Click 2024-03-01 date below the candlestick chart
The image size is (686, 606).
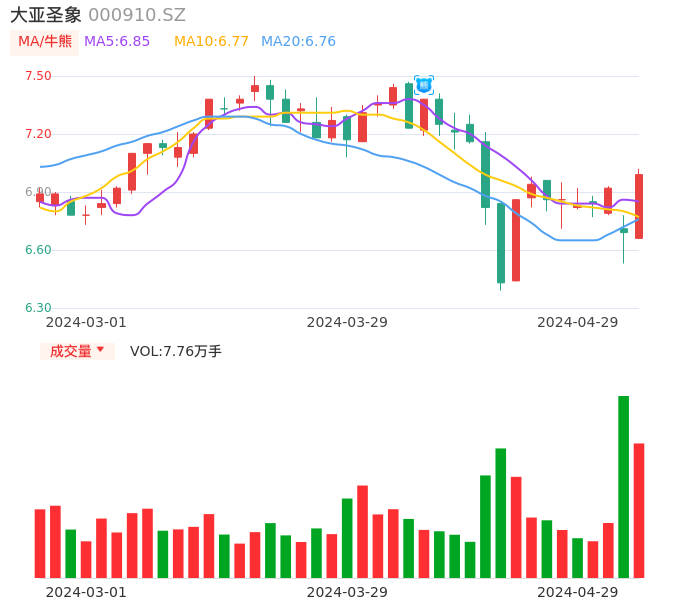[x=86, y=322]
